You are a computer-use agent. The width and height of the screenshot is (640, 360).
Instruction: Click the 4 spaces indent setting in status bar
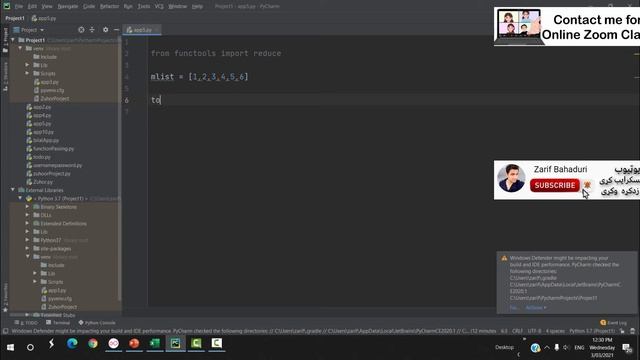555,331
